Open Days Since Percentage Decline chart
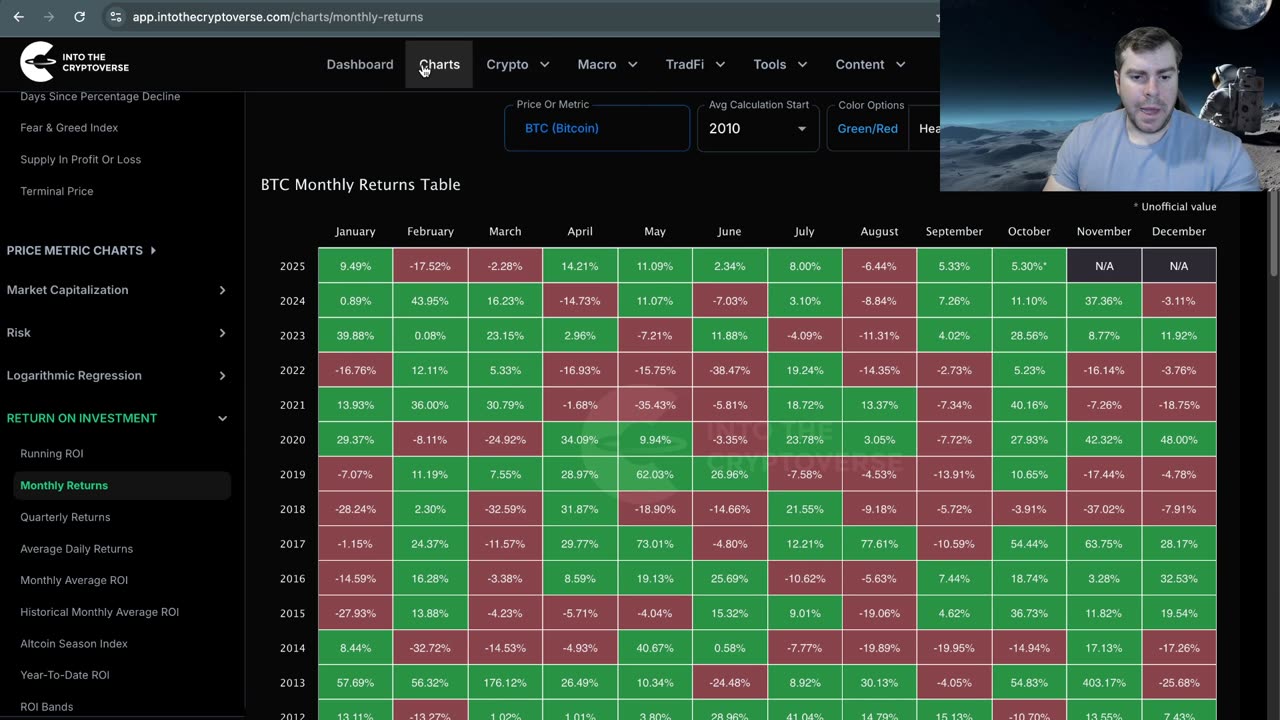Screen dimensions: 1280x720 tap(100, 97)
